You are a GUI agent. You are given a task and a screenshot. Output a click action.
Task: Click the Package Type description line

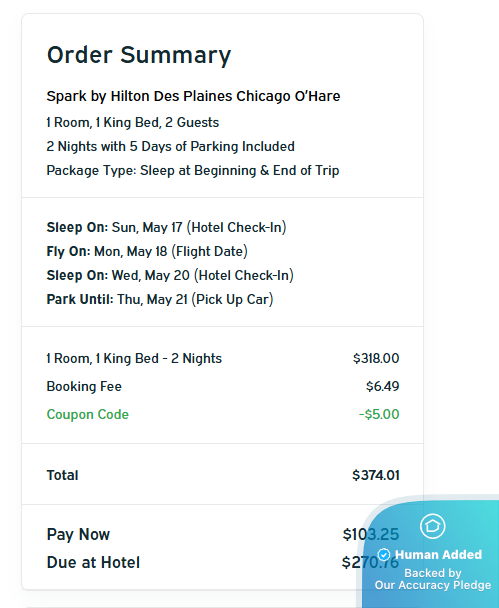pyautogui.click(x=193, y=171)
